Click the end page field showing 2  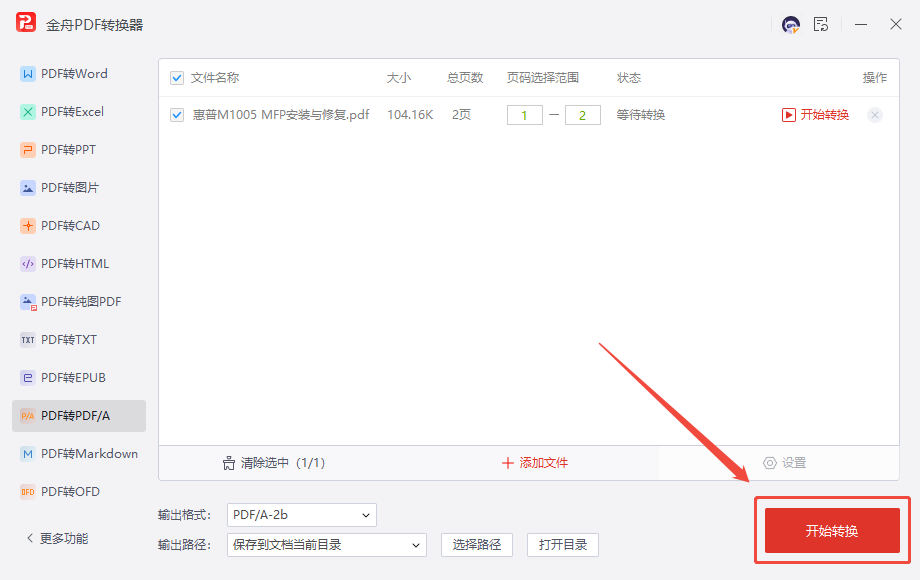pos(583,116)
